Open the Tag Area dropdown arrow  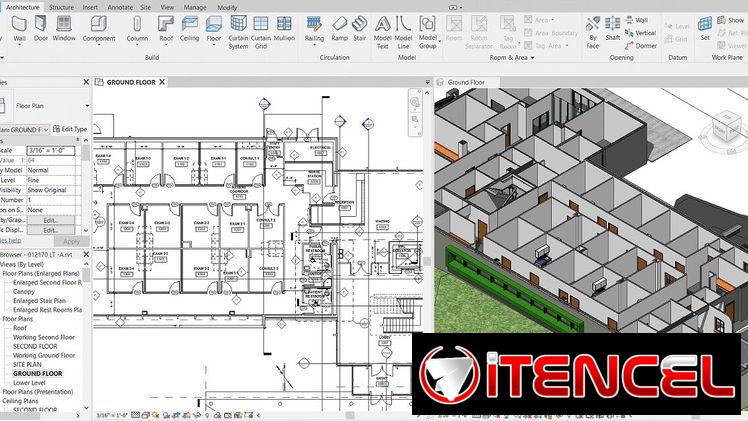[x=567, y=46]
